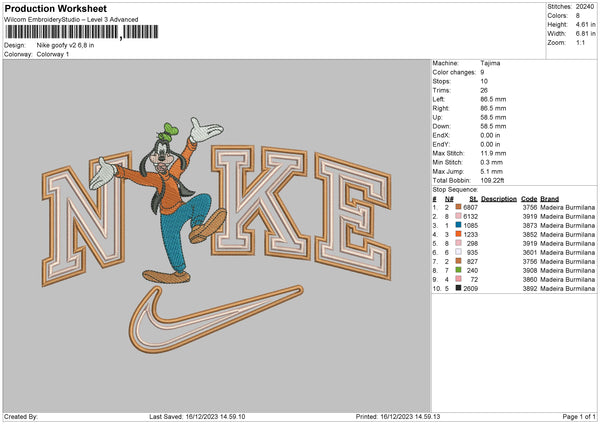Image resolution: width=600 pixels, height=424 pixels.
Task: Click the Color changes value '9'
Action: (x=482, y=72)
